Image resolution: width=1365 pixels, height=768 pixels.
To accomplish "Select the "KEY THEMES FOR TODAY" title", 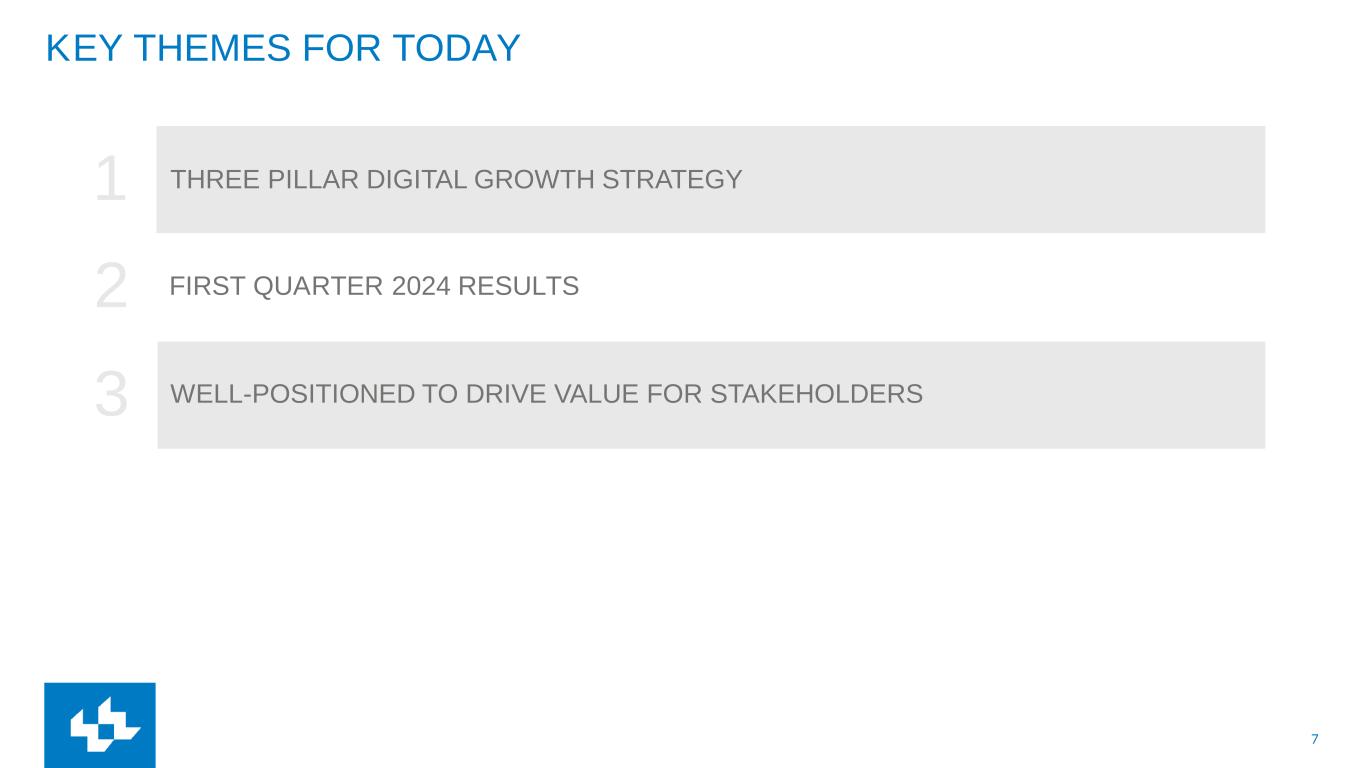I will coord(283,48).
